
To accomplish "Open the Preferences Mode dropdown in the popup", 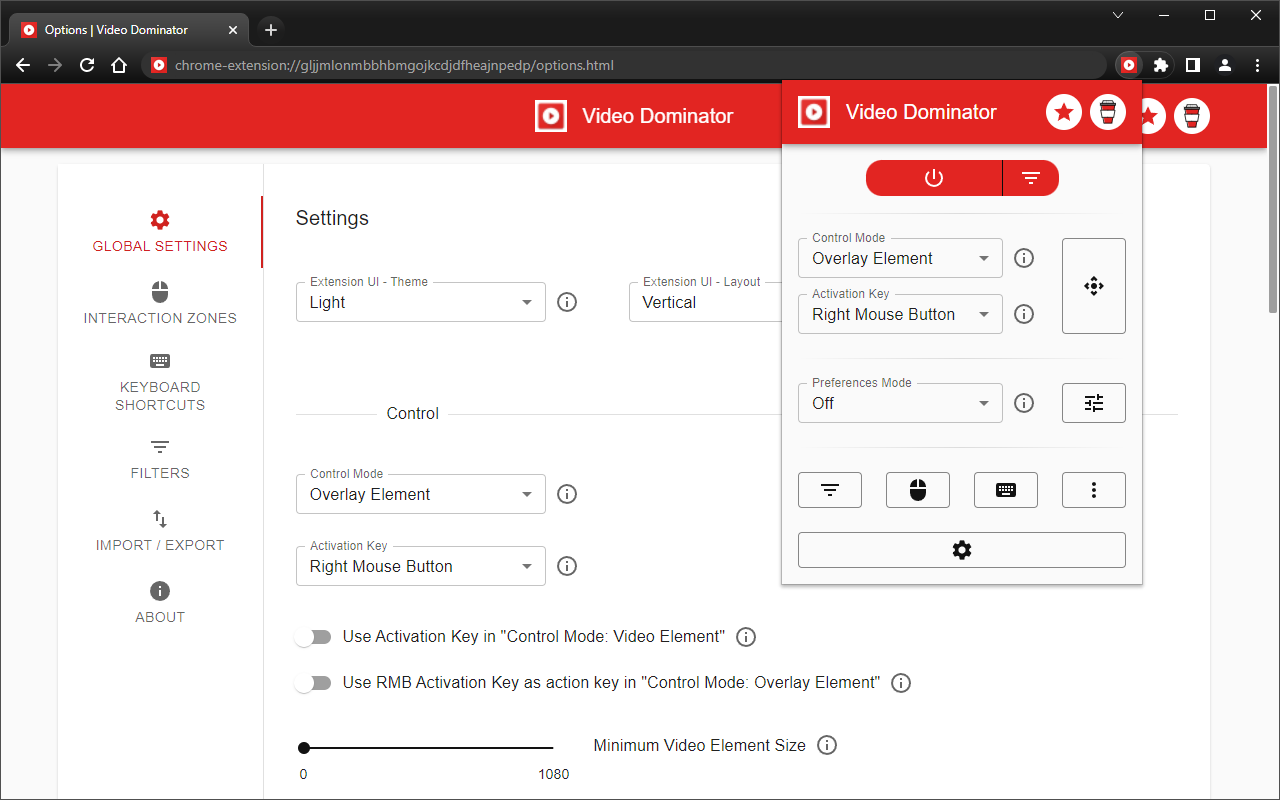I will [900, 403].
